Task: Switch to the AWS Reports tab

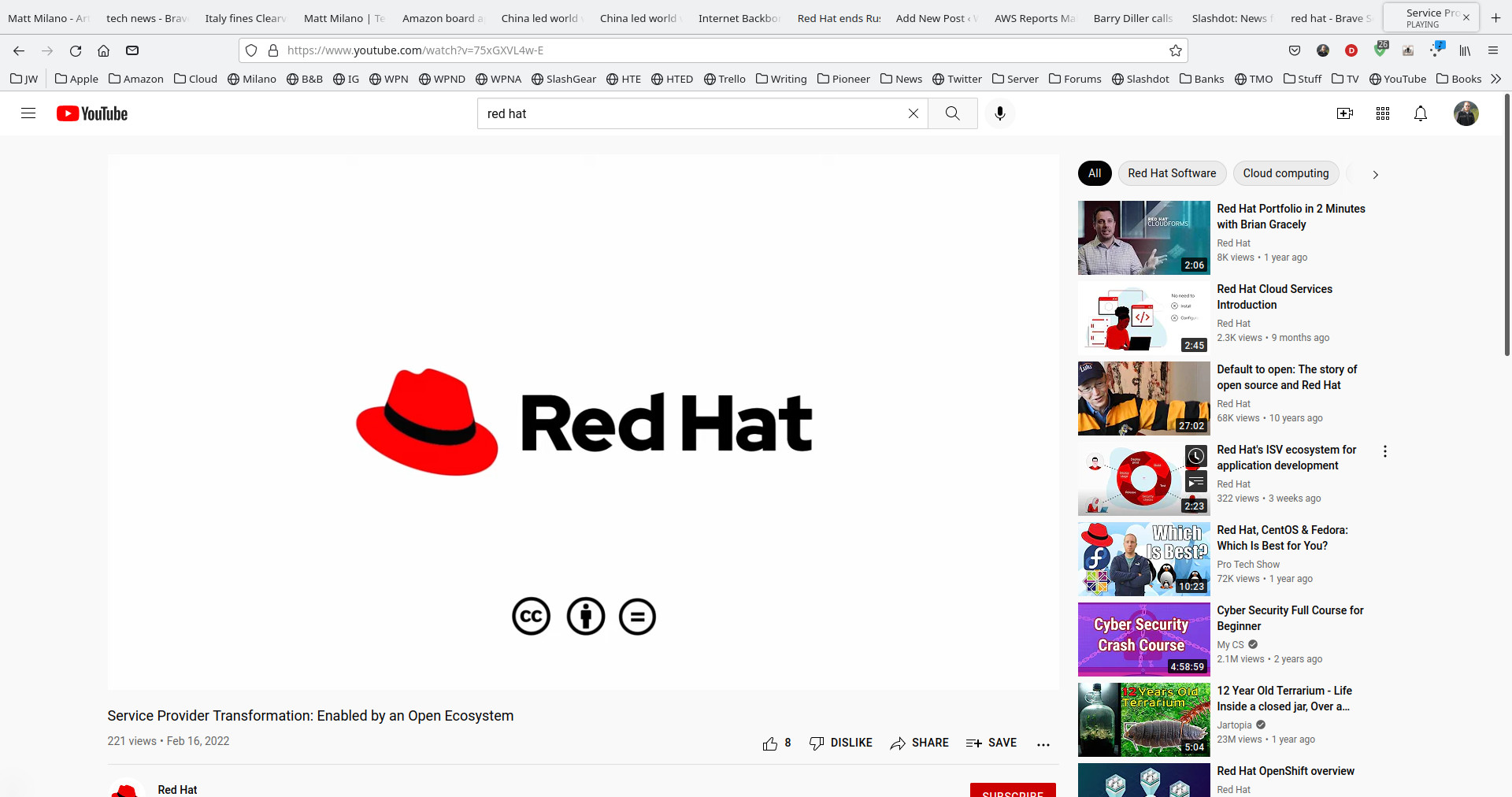Action: (x=1036, y=18)
